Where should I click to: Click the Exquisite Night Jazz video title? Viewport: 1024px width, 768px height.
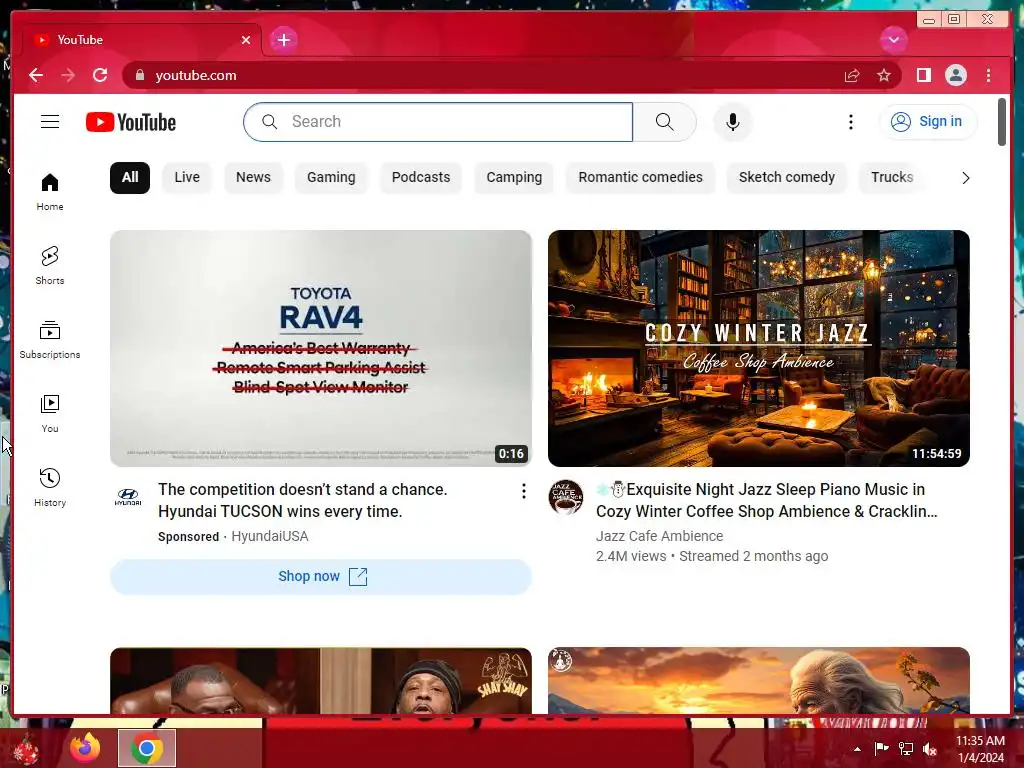tap(767, 500)
